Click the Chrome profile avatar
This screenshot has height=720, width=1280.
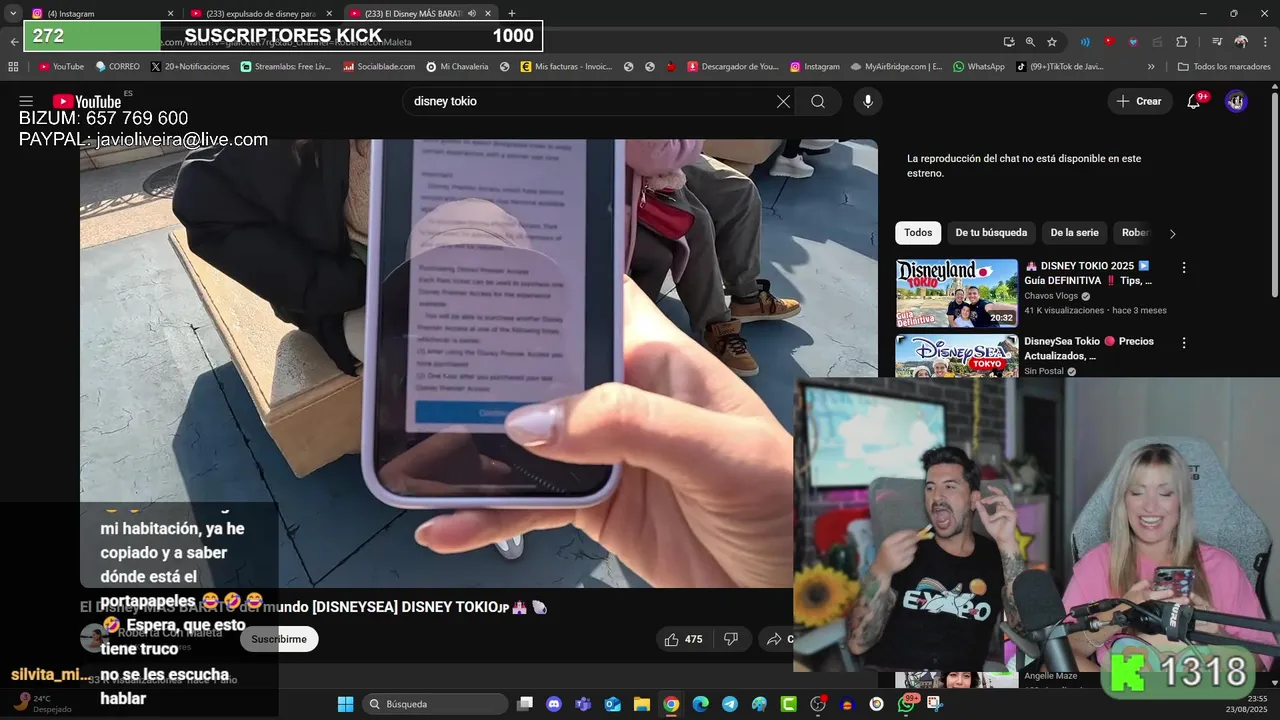(x=1241, y=42)
